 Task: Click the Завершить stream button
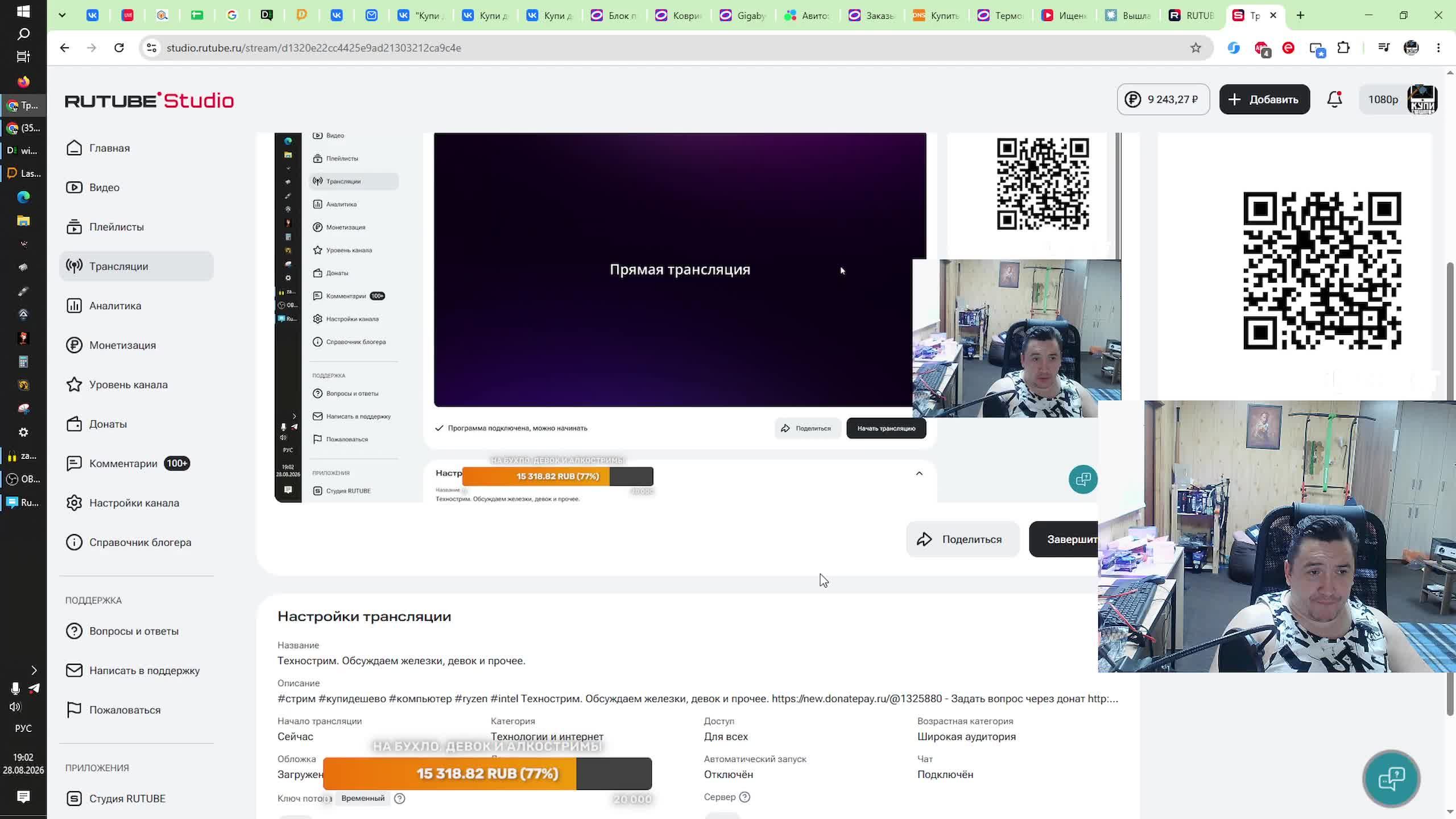pyautogui.click(x=1064, y=539)
